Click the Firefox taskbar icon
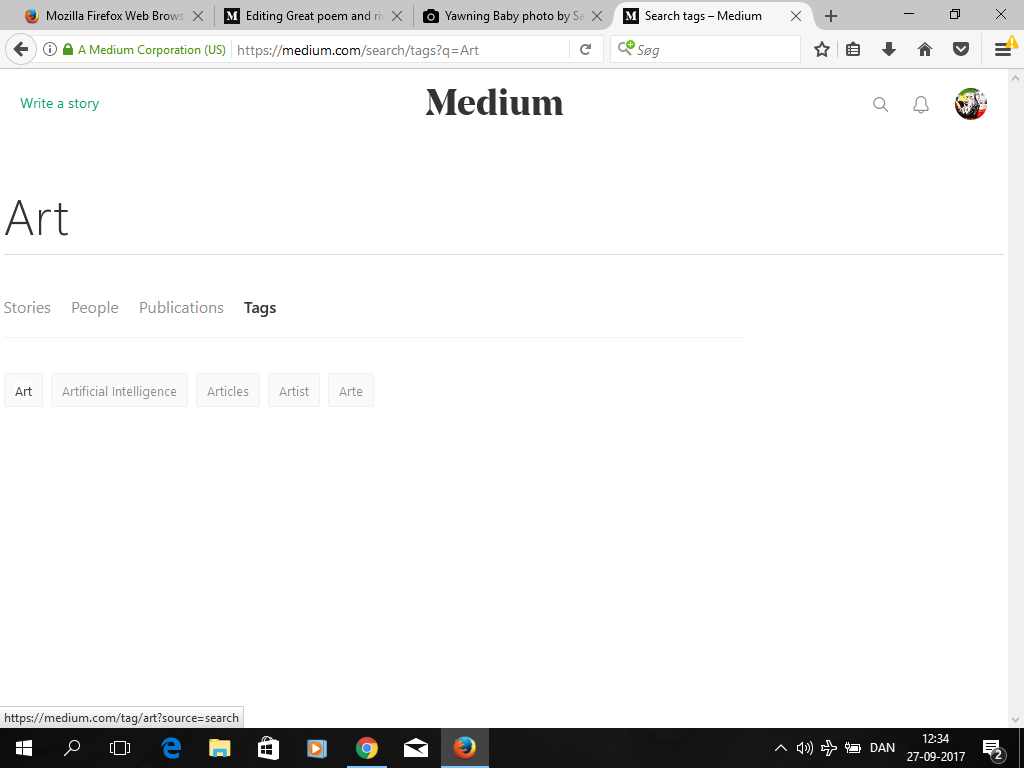This screenshot has width=1024, height=768. [x=465, y=748]
